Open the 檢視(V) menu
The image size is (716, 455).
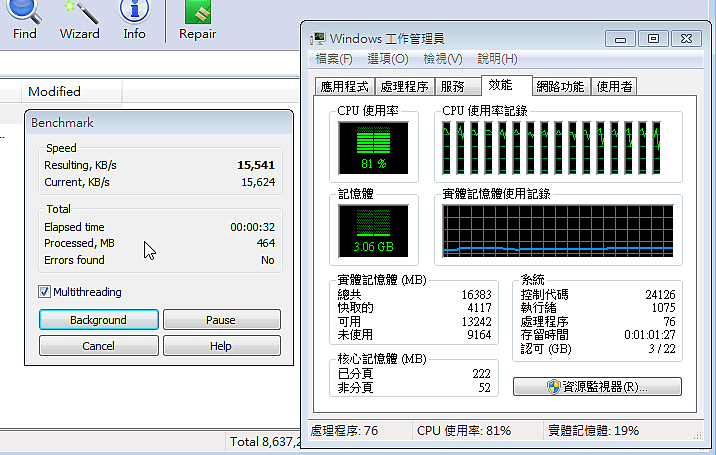(442, 59)
